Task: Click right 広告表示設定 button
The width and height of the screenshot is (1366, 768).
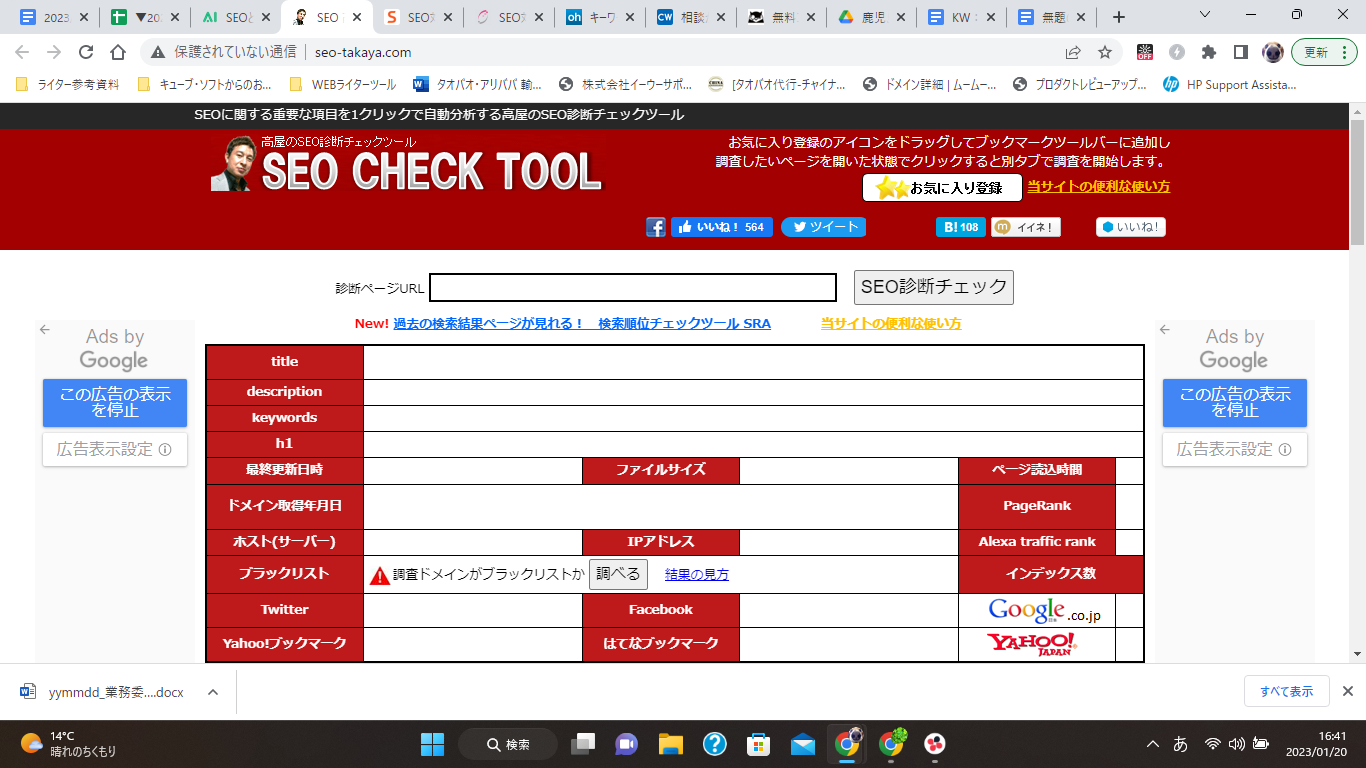Action: pyautogui.click(x=1235, y=449)
